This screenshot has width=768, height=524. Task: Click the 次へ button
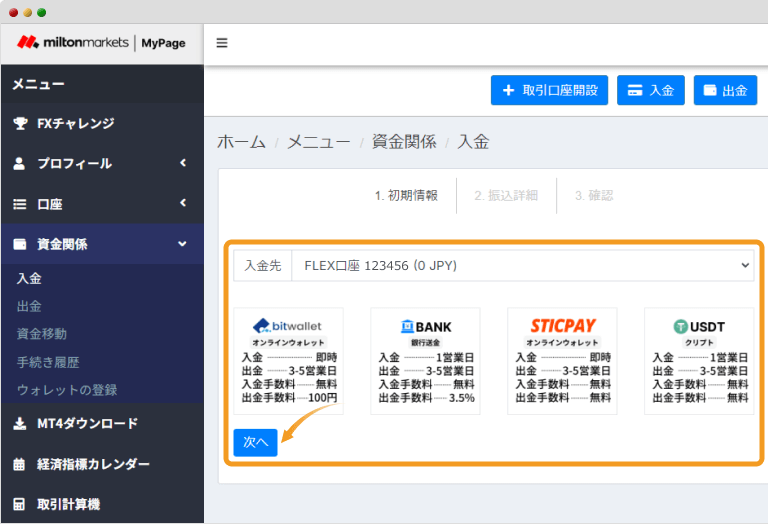(255, 442)
